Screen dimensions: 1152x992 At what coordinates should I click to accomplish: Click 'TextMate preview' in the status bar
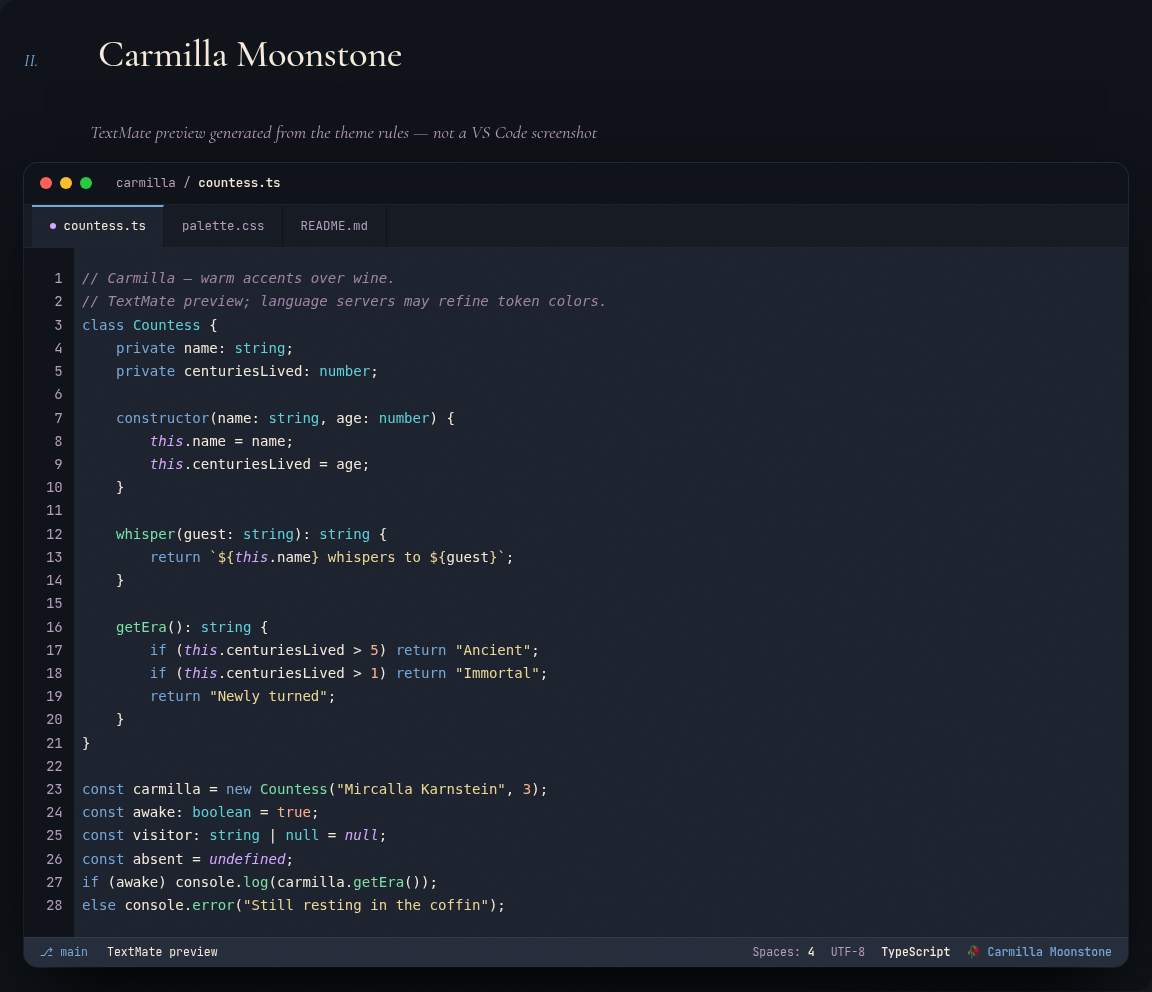tap(162, 952)
